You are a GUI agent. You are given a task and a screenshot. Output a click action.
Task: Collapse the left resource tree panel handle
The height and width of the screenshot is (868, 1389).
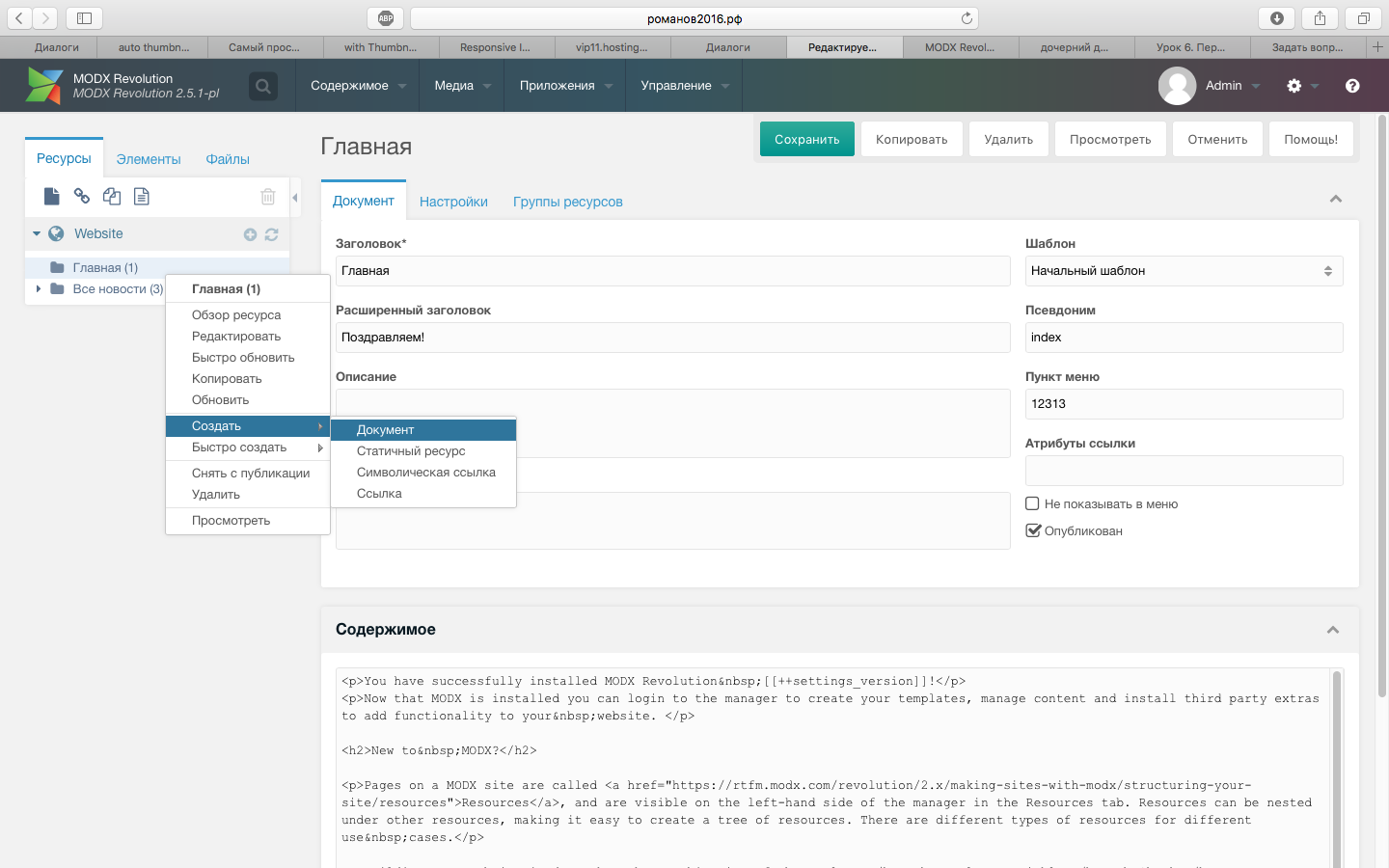[x=295, y=198]
